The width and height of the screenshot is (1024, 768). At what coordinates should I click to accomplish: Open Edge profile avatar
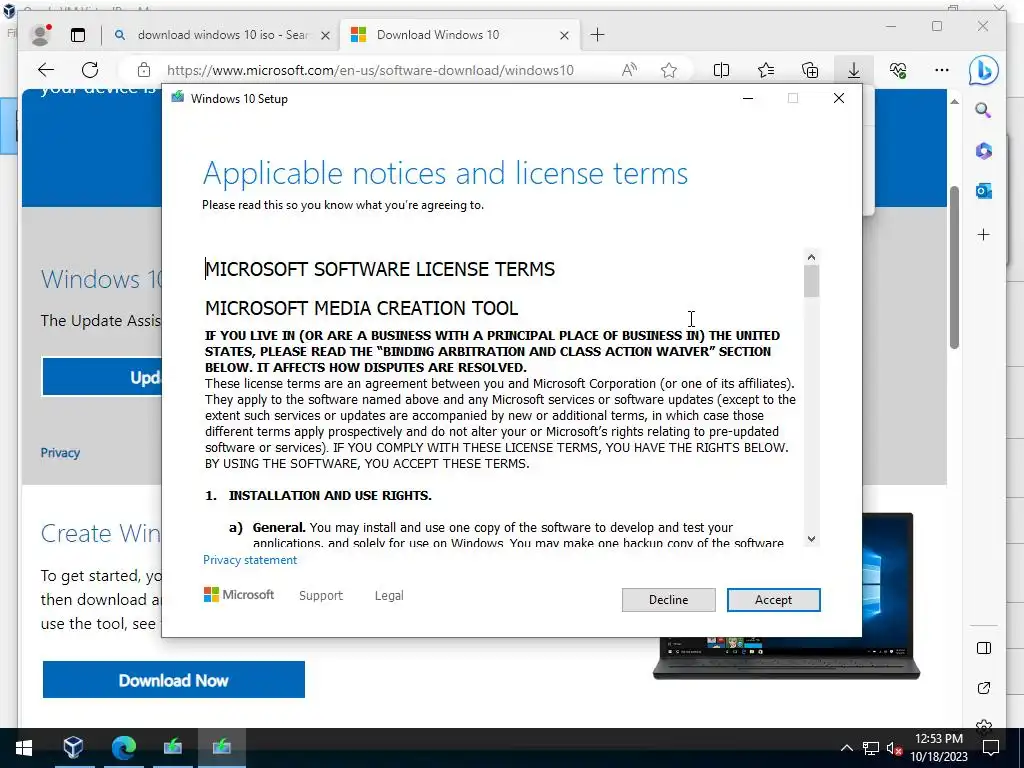(41, 35)
